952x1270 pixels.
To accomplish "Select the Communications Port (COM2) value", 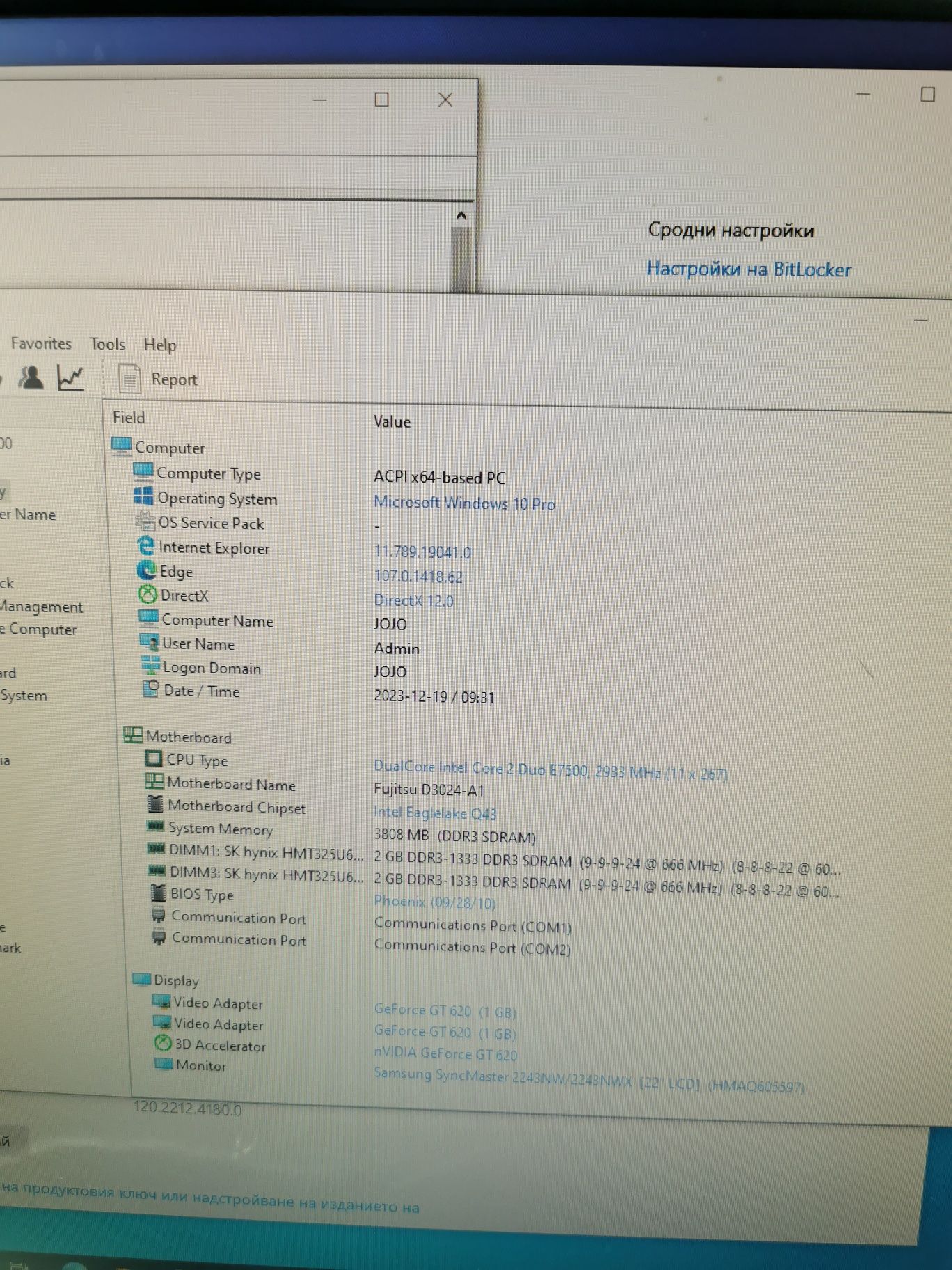I will (x=473, y=948).
